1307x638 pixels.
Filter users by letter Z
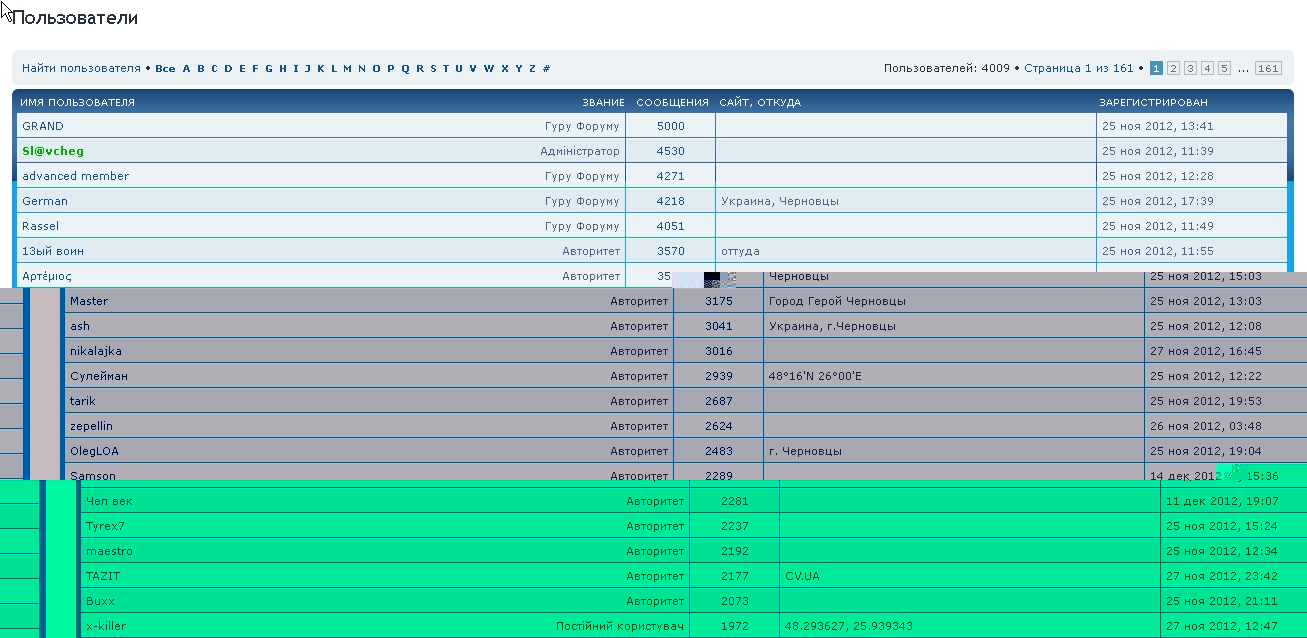coord(532,69)
